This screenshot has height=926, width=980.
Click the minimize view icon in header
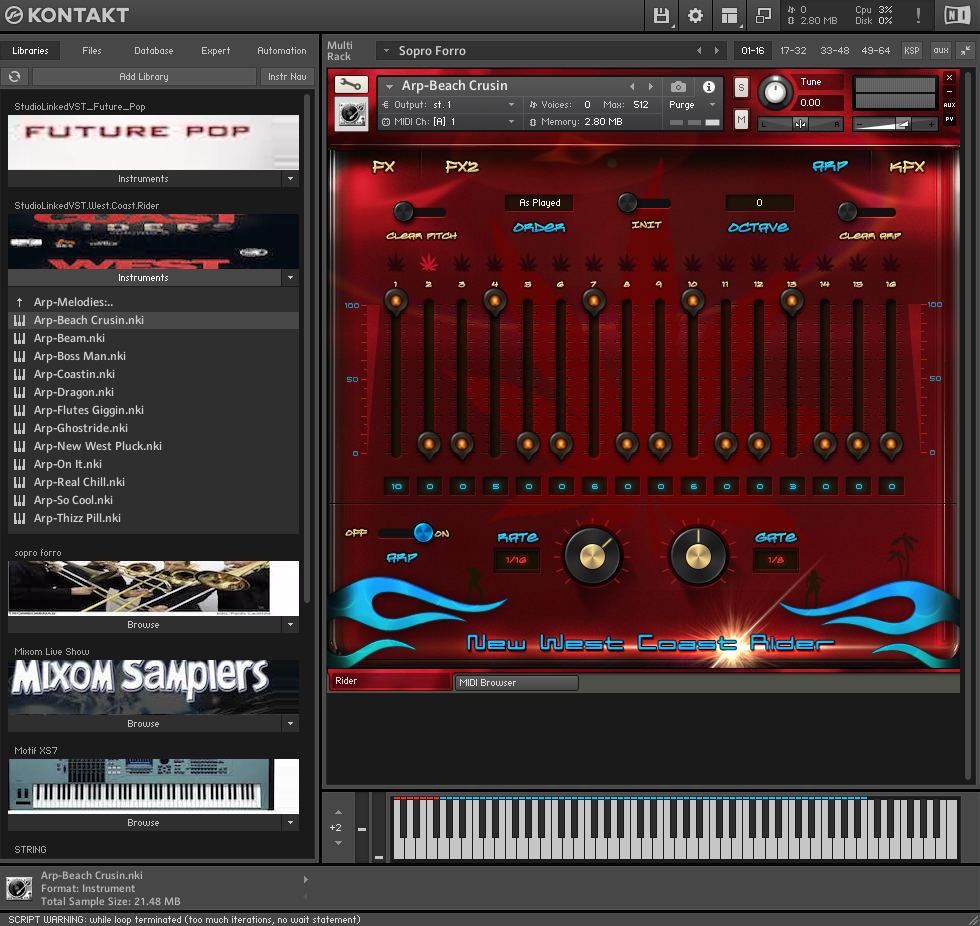pyautogui.click(x=763, y=16)
